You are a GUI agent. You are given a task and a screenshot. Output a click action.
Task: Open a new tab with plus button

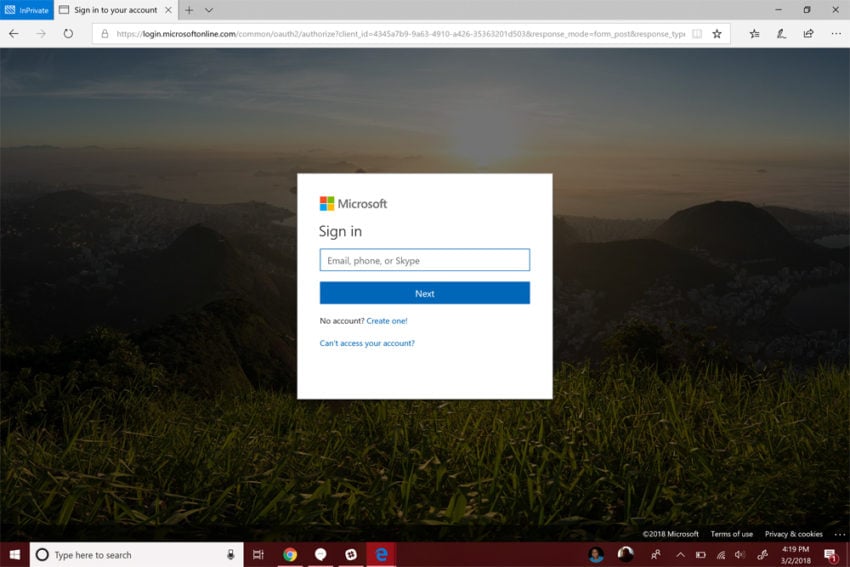[x=189, y=10]
